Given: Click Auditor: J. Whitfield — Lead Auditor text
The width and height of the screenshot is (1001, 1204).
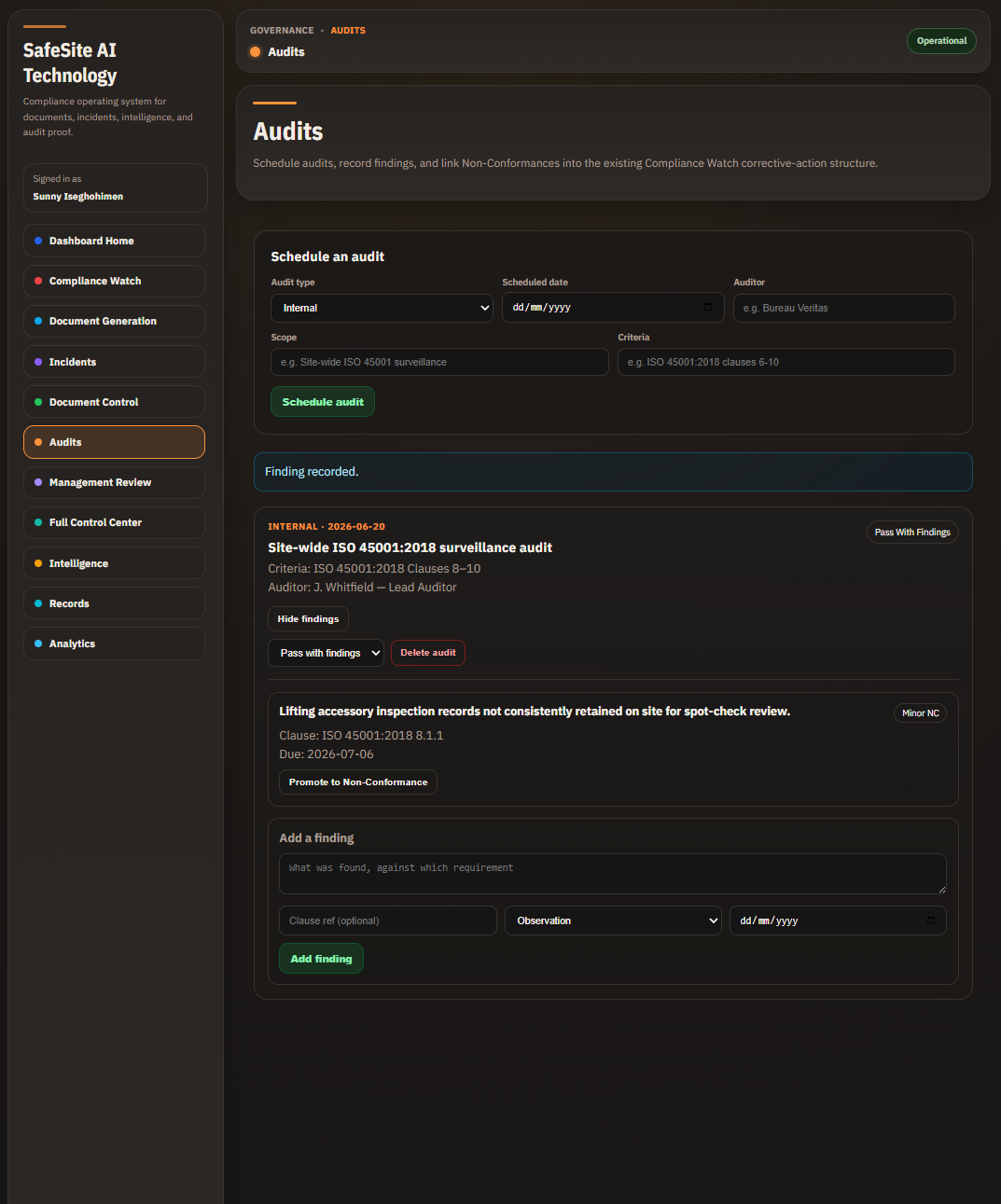Looking at the screenshot, I should 362,588.
